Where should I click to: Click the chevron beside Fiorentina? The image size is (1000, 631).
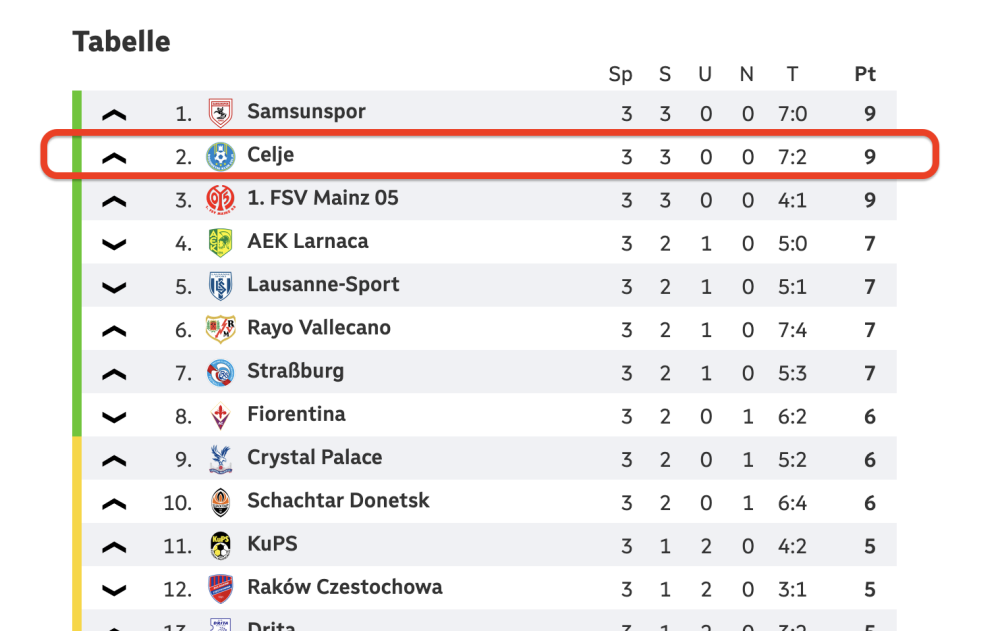115,417
